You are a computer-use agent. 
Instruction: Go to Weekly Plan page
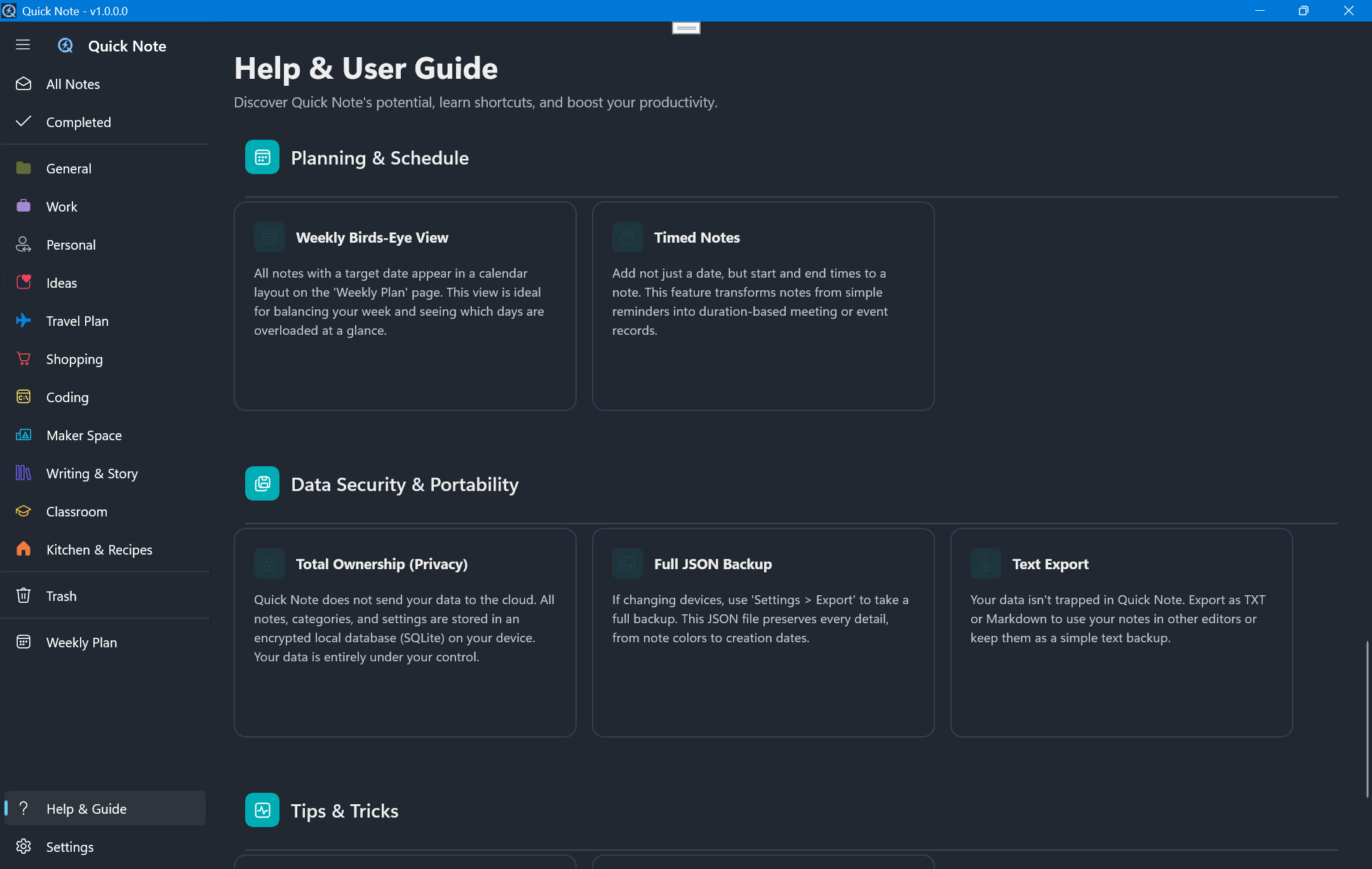(81, 642)
